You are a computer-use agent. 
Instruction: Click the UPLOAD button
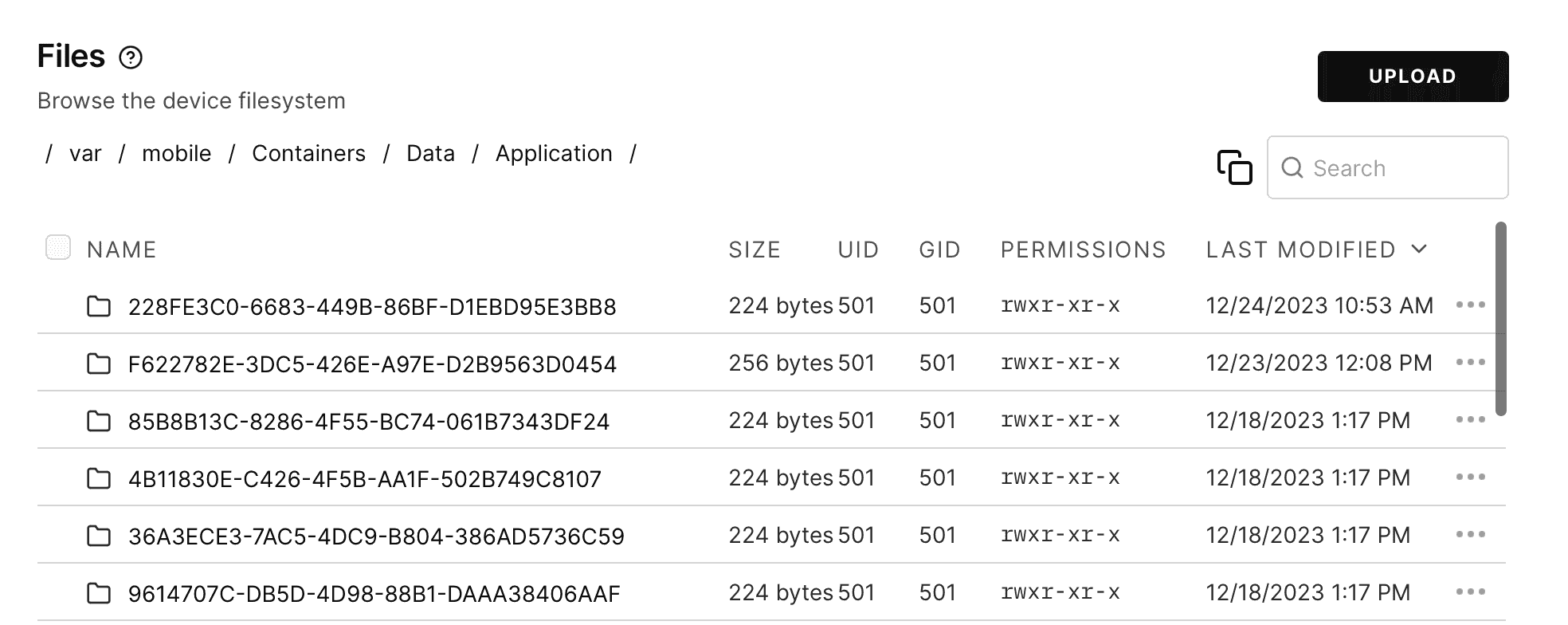pyautogui.click(x=1413, y=77)
